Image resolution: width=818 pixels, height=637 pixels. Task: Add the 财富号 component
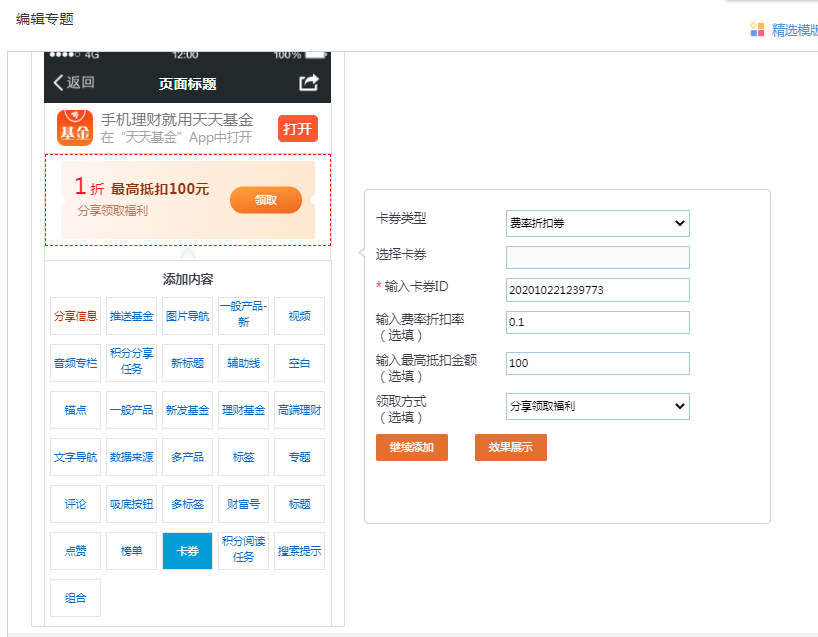[x=244, y=504]
